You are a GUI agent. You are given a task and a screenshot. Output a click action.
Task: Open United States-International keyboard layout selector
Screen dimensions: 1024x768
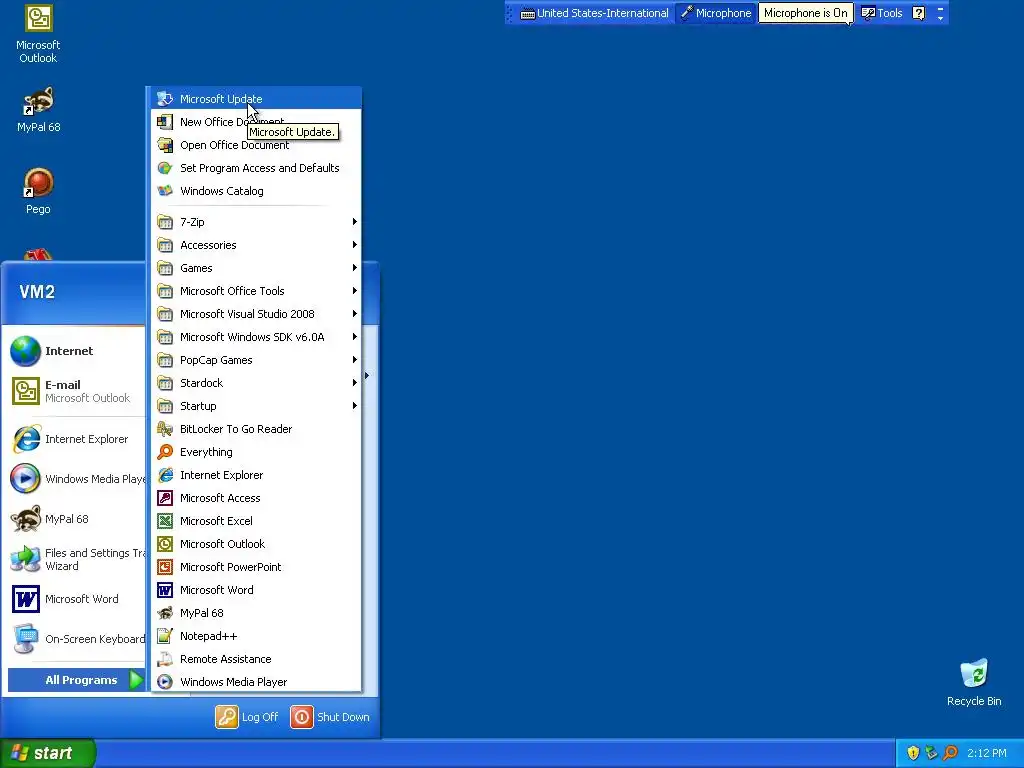click(x=594, y=13)
